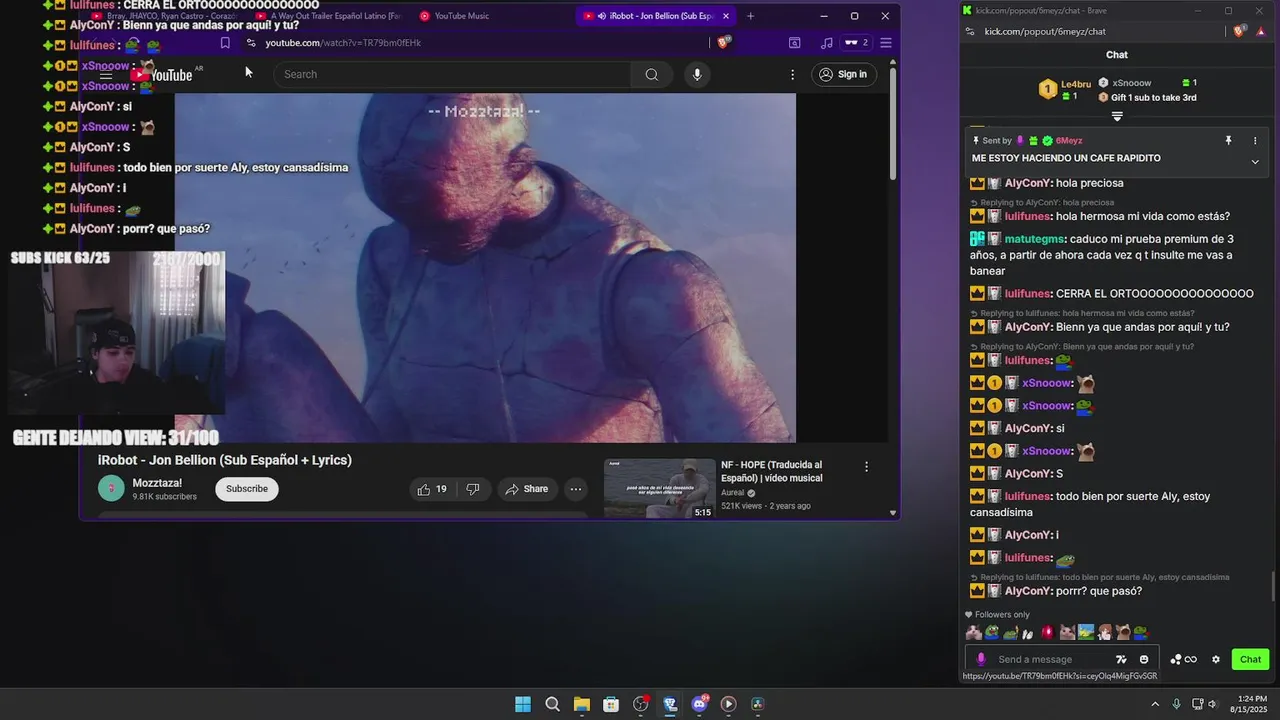Open chat identity dots icon near gear

[1175, 659]
